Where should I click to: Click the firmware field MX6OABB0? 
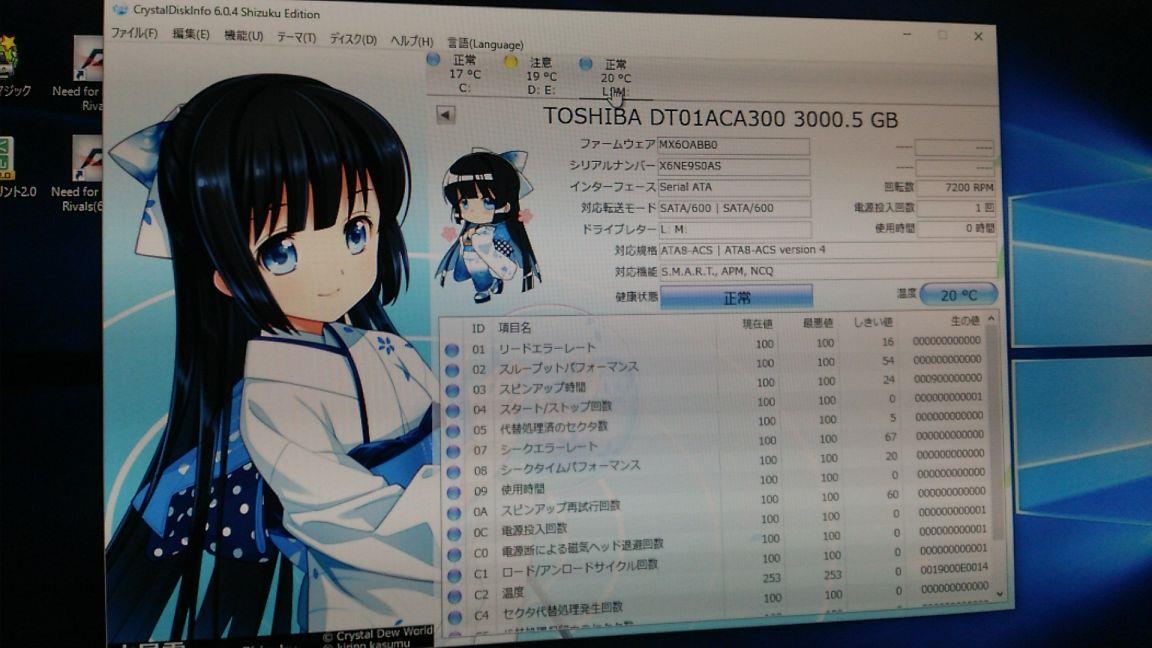(734, 145)
